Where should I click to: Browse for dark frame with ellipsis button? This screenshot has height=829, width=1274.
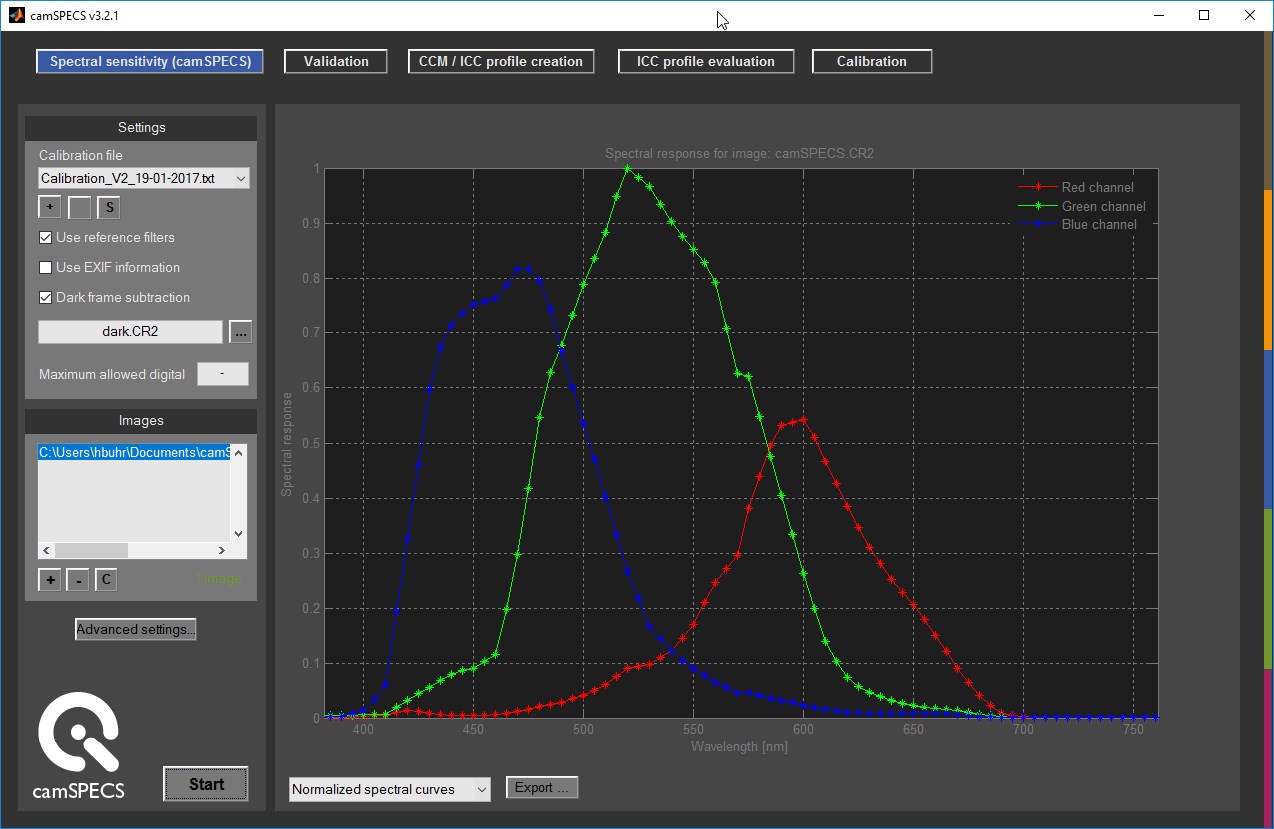pos(240,331)
